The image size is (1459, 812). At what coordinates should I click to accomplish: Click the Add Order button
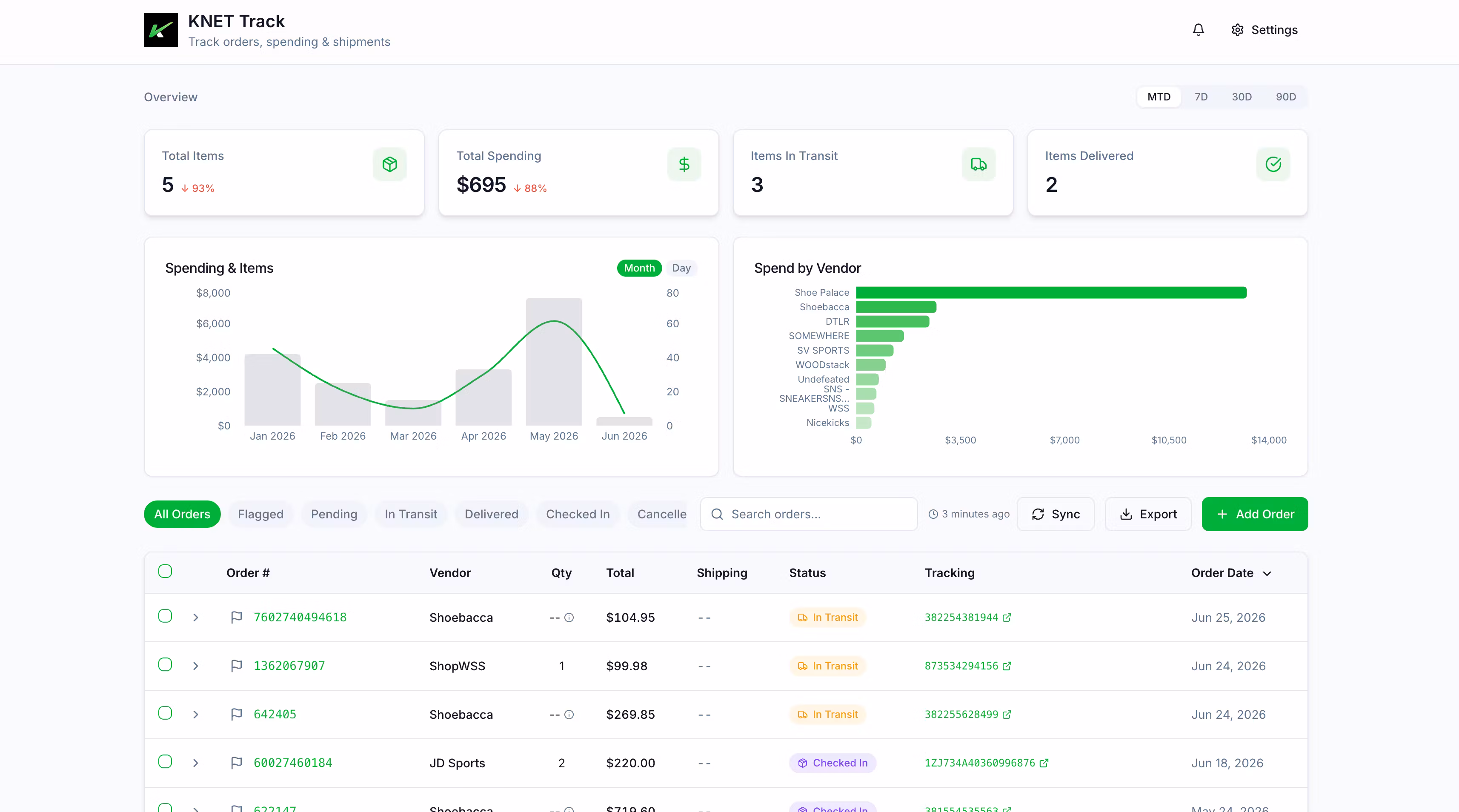(1255, 514)
